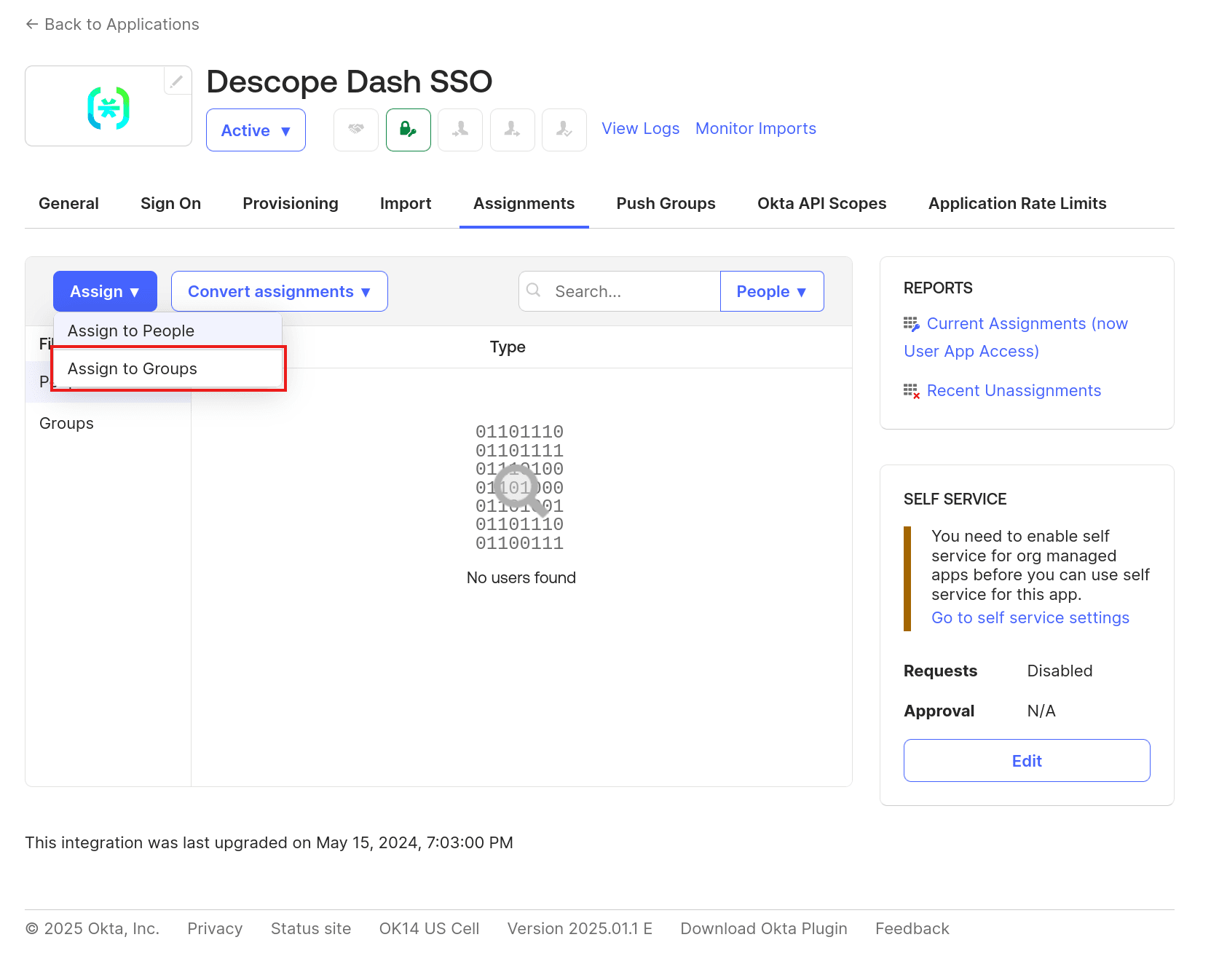The height and width of the screenshot is (980, 1219).
Task: Select Assign to Groups from the menu
Action: coord(132,368)
